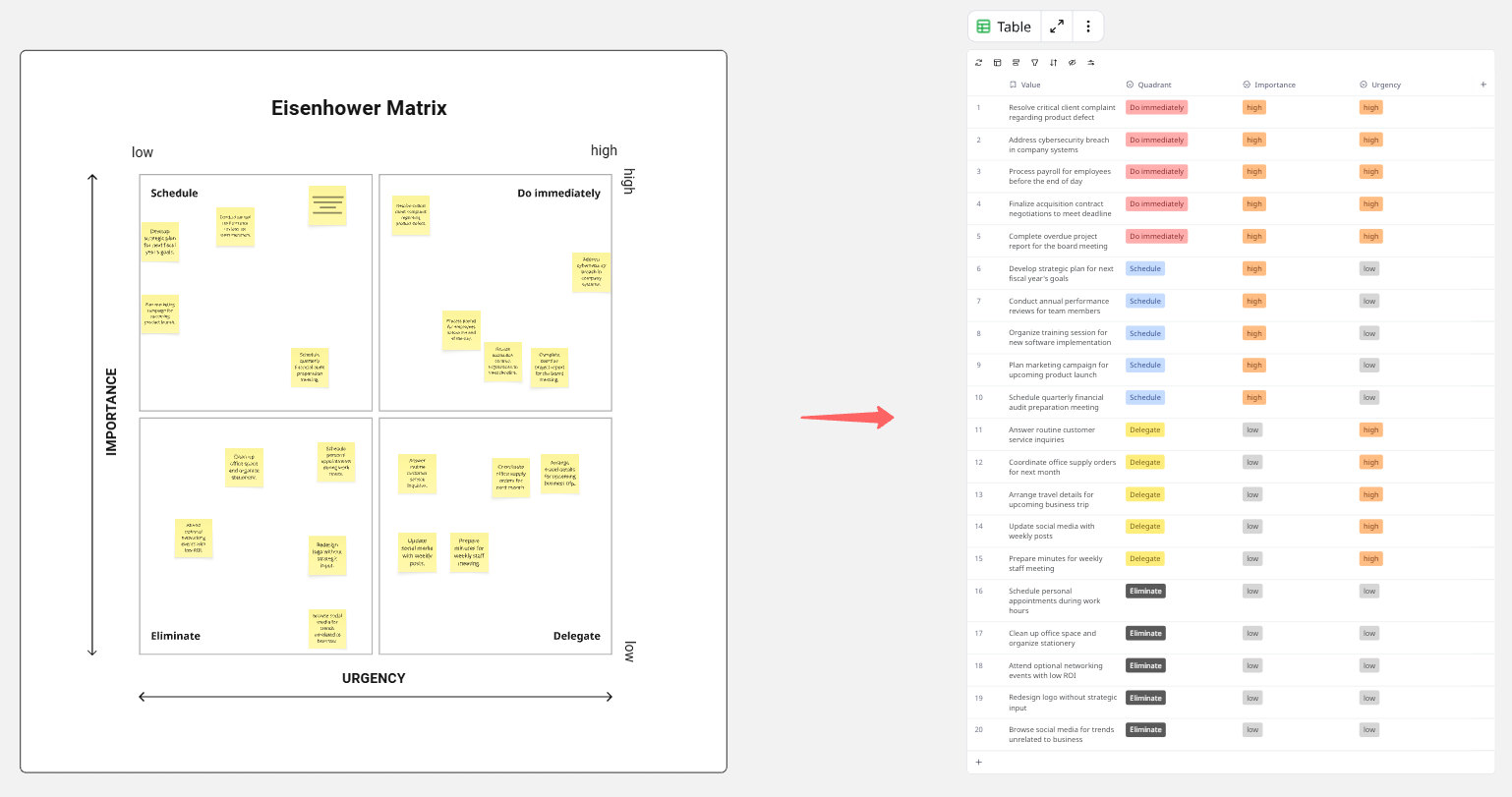Image resolution: width=1512 pixels, height=797 pixels.
Task: Expand the table to fullscreen
Action: pos(1057,27)
